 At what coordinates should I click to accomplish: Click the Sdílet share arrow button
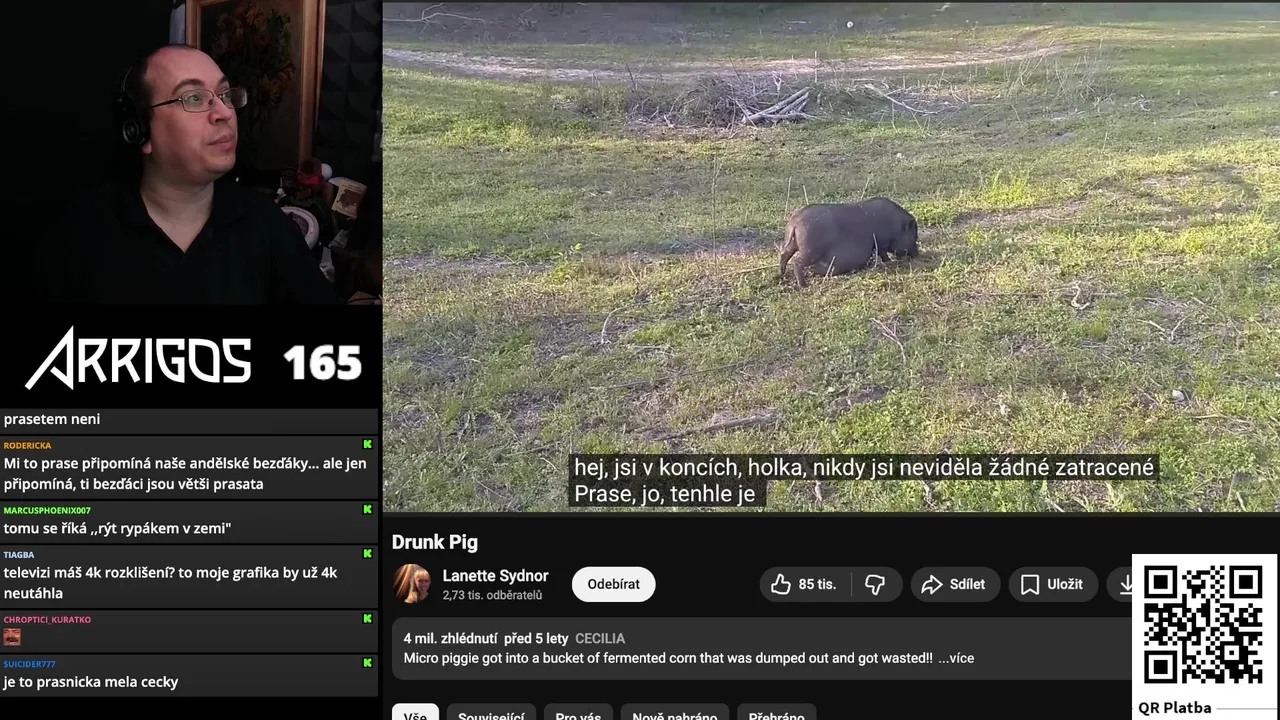(954, 585)
